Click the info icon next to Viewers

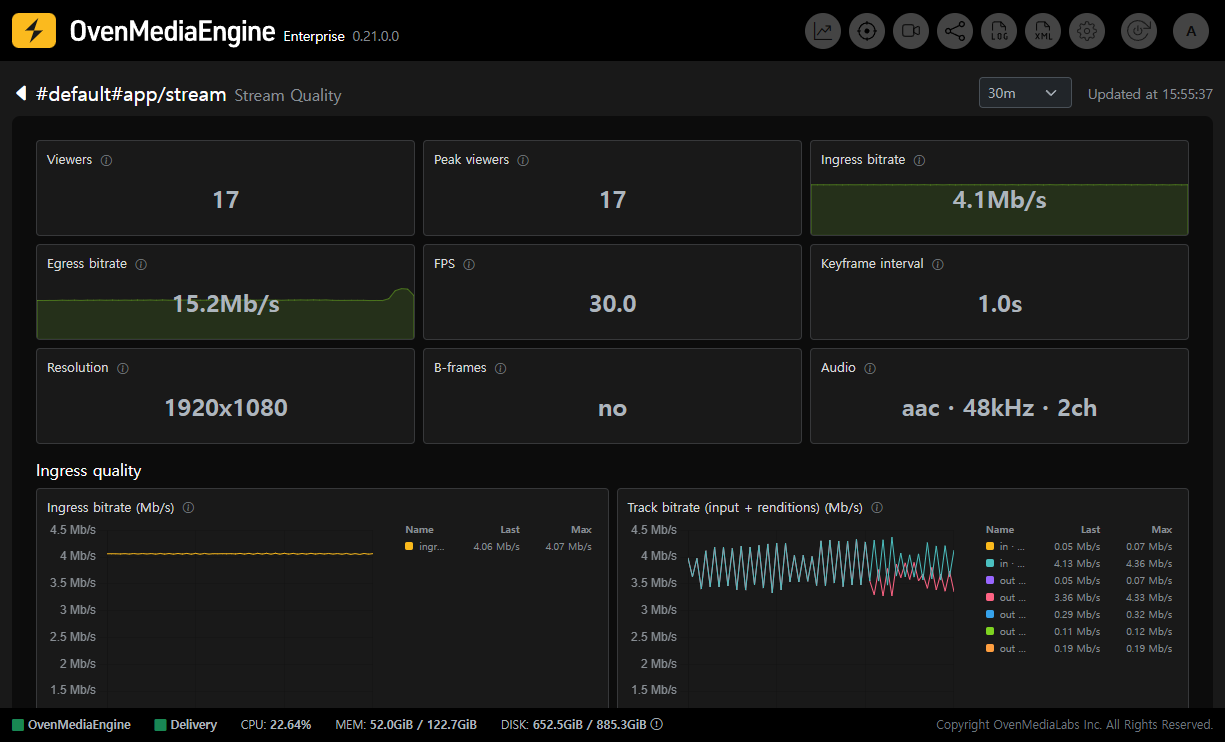point(107,160)
